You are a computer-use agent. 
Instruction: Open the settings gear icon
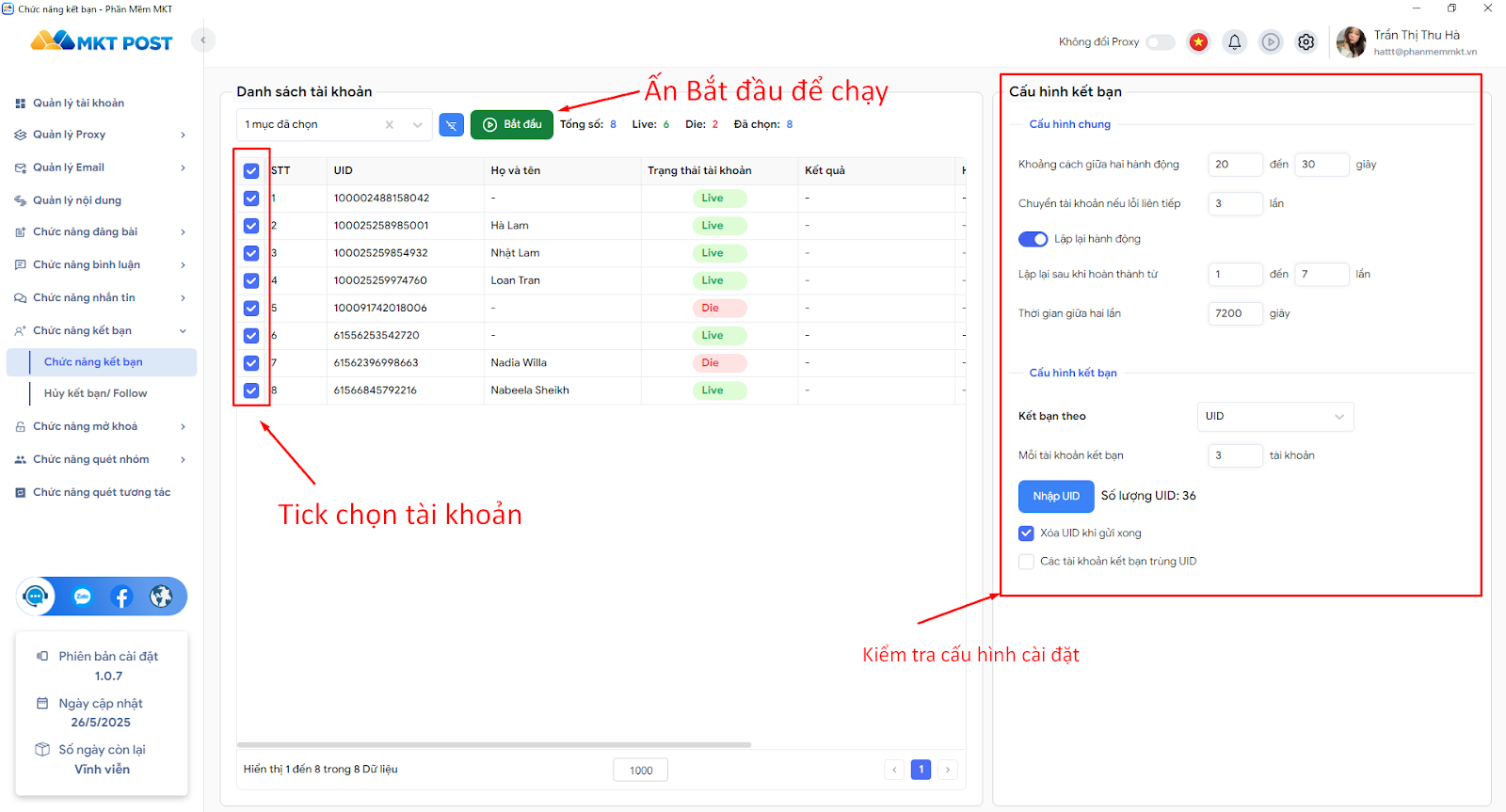(1306, 42)
